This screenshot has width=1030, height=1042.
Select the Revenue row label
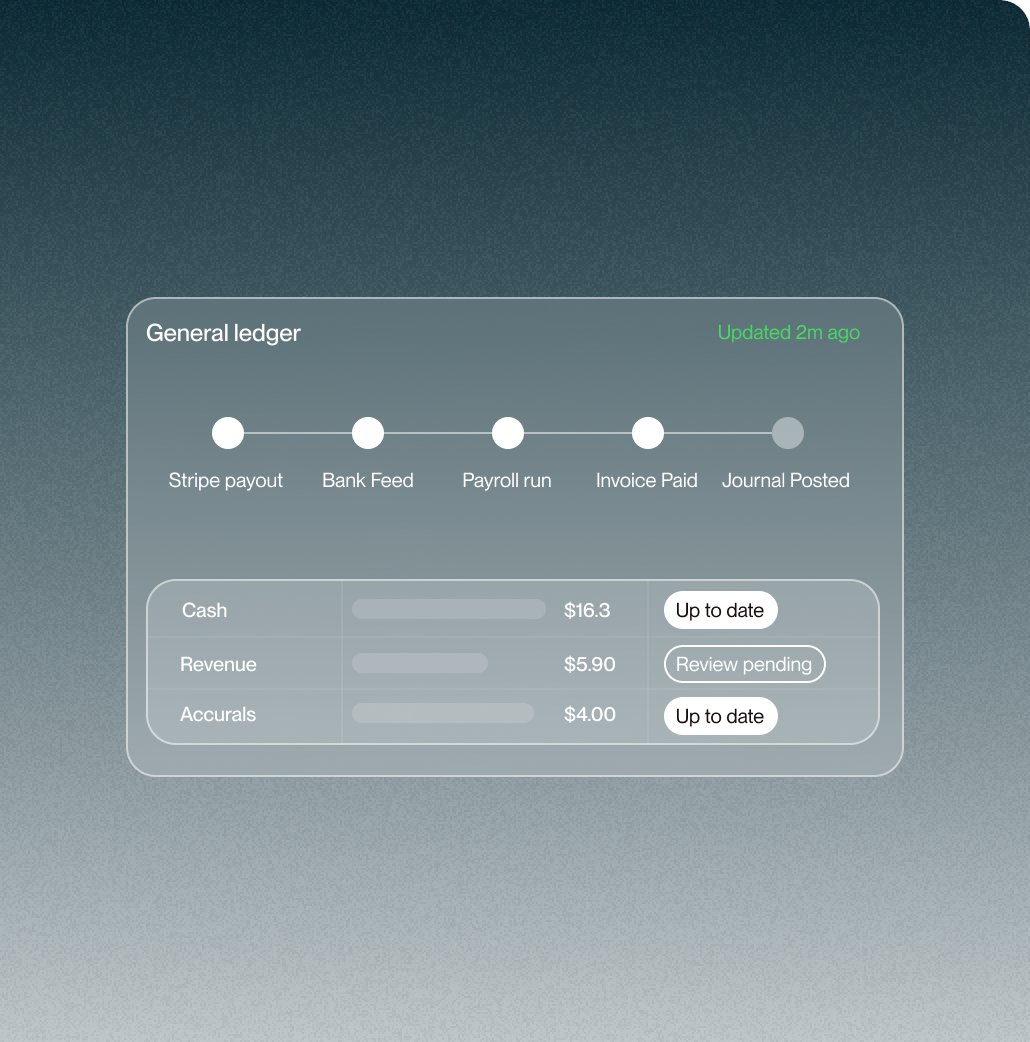(x=218, y=664)
